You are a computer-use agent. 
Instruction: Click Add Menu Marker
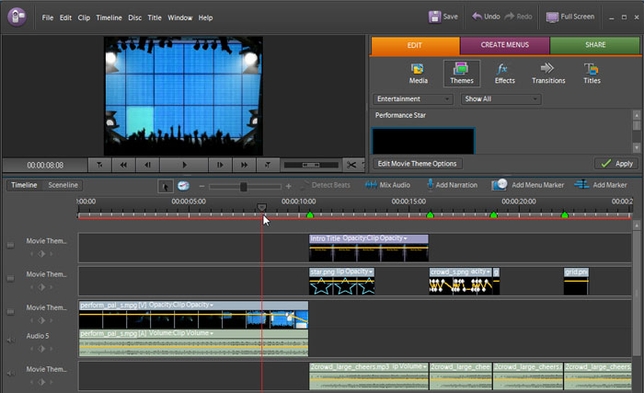(527, 185)
